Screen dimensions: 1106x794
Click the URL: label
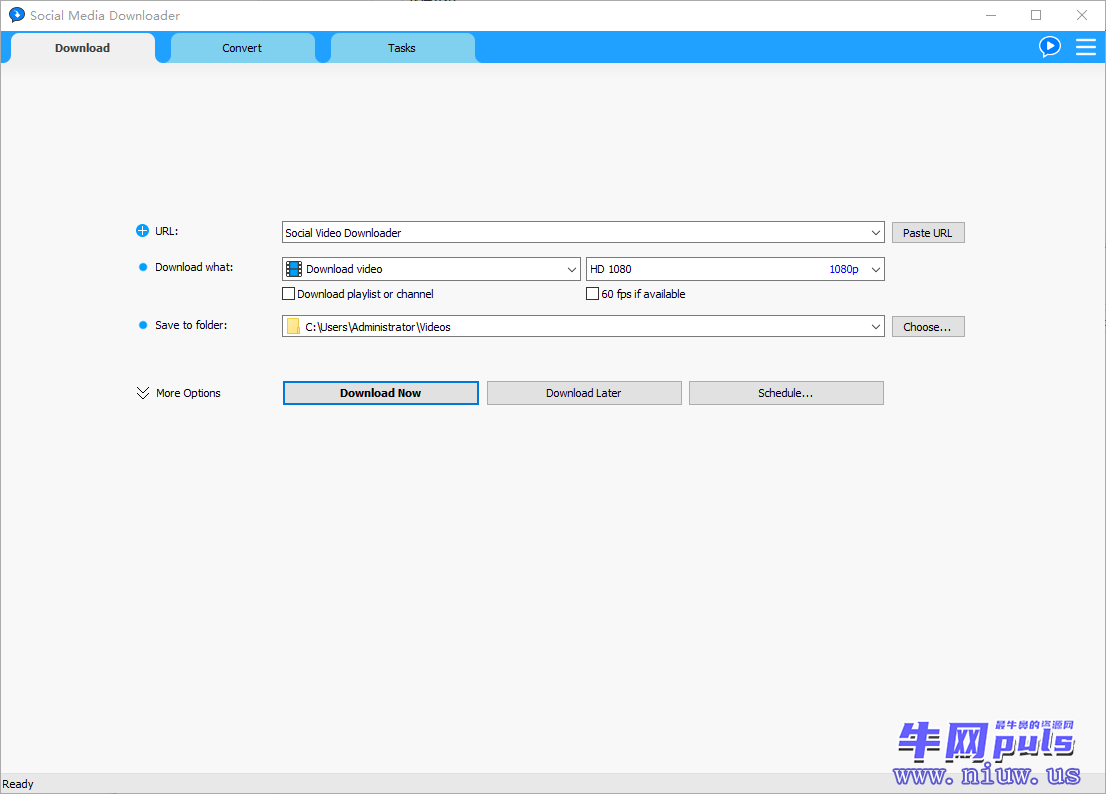(166, 231)
